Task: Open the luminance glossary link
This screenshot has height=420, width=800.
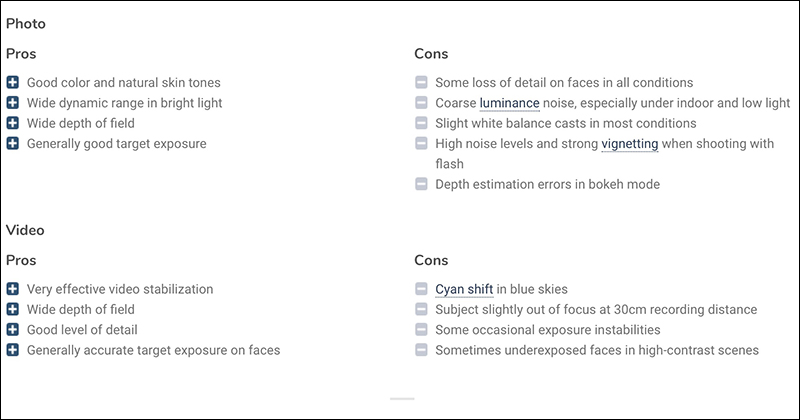Action: click(x=509, y=103)
